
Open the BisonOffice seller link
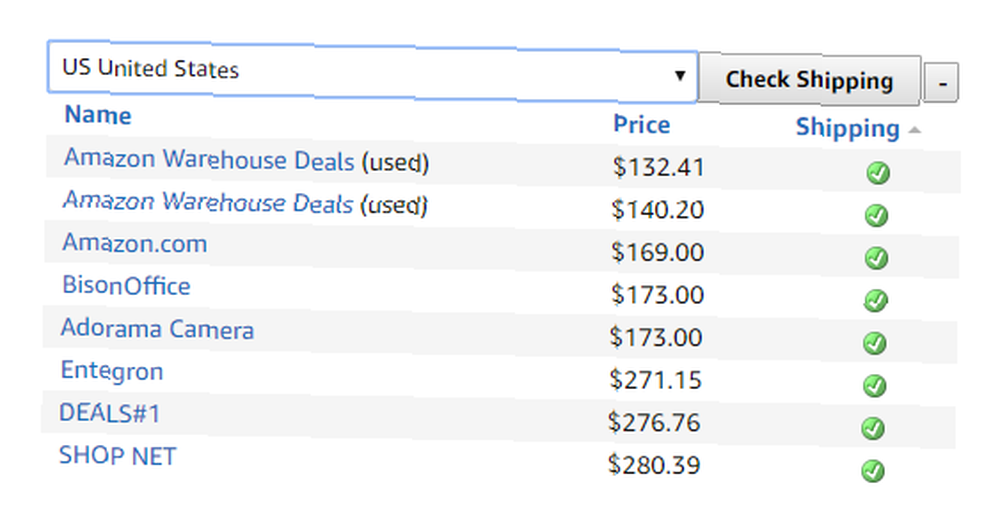126,285
